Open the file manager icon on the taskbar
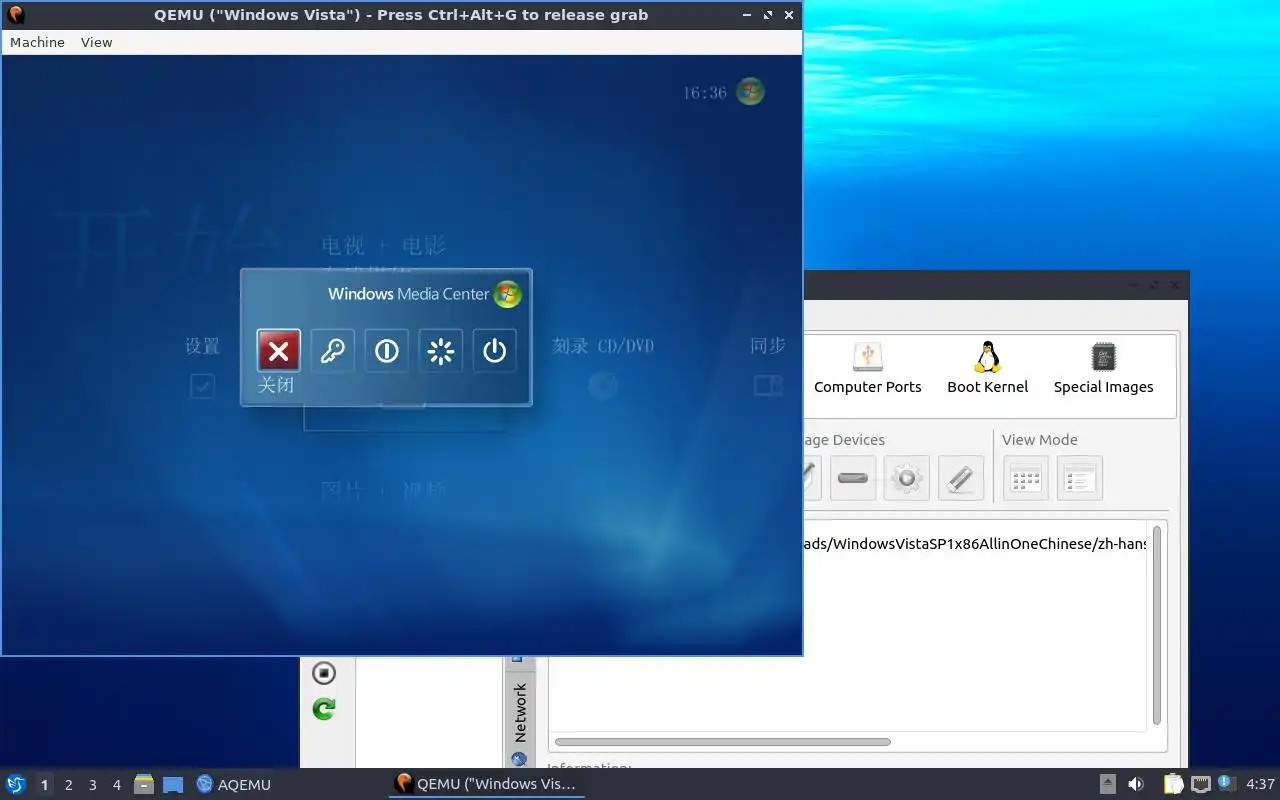 tap(144, 784)
